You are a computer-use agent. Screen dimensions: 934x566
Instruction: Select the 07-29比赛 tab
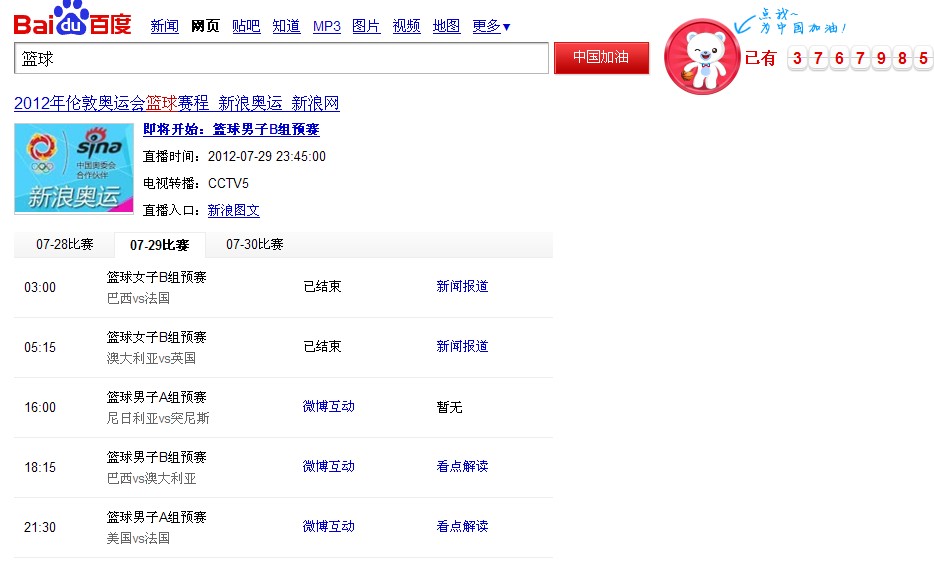coord(159,246)
